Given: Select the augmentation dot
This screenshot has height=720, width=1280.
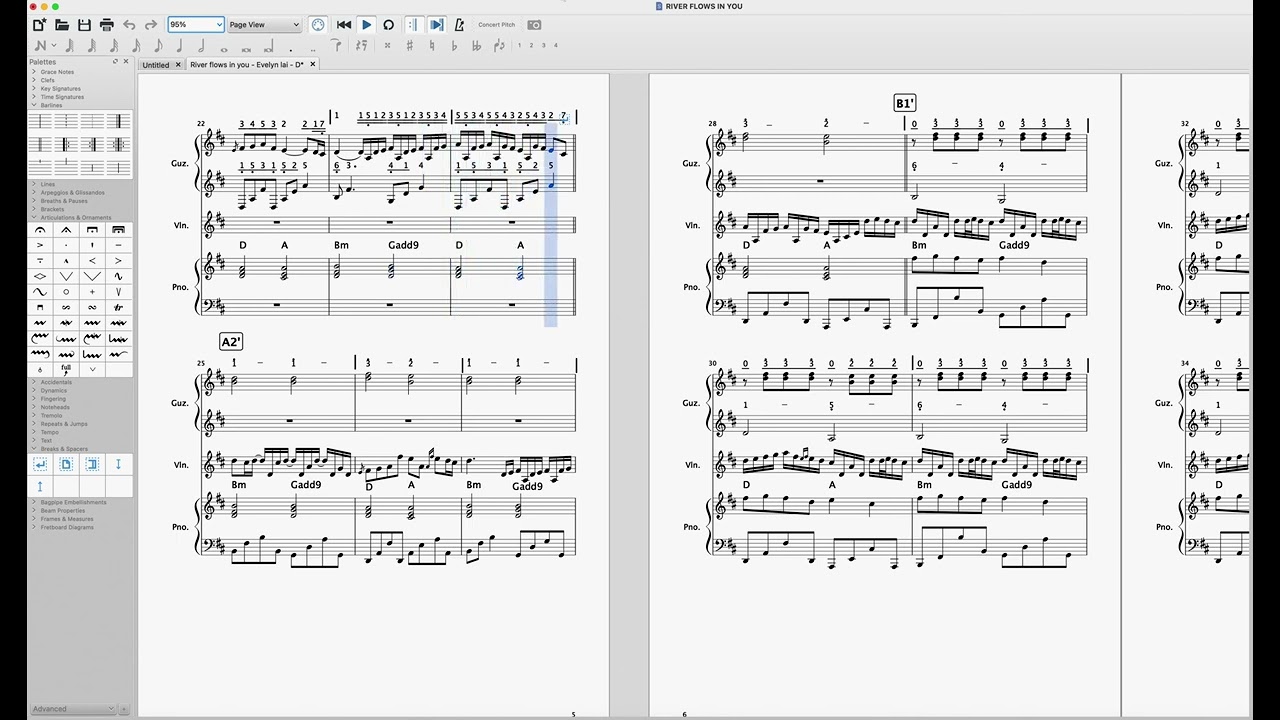Looking at the screenshot, I should click(291, 49).
